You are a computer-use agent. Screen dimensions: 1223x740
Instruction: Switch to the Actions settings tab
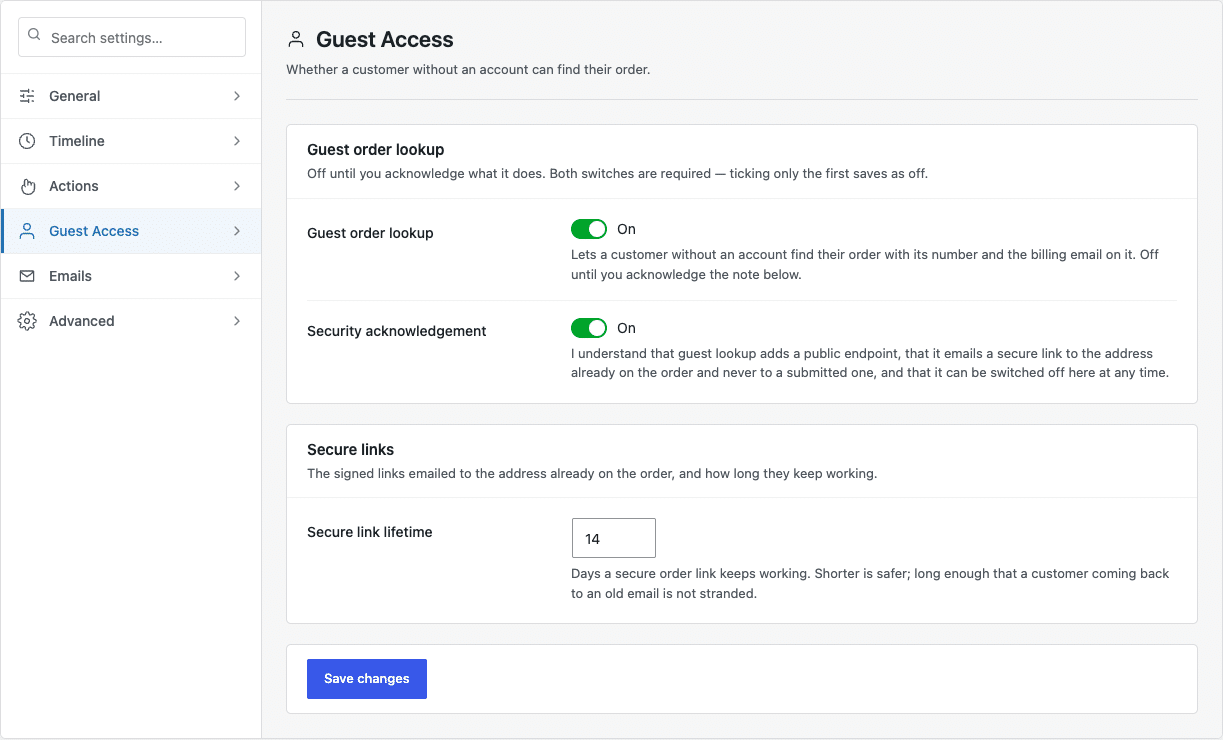[131, 186]
